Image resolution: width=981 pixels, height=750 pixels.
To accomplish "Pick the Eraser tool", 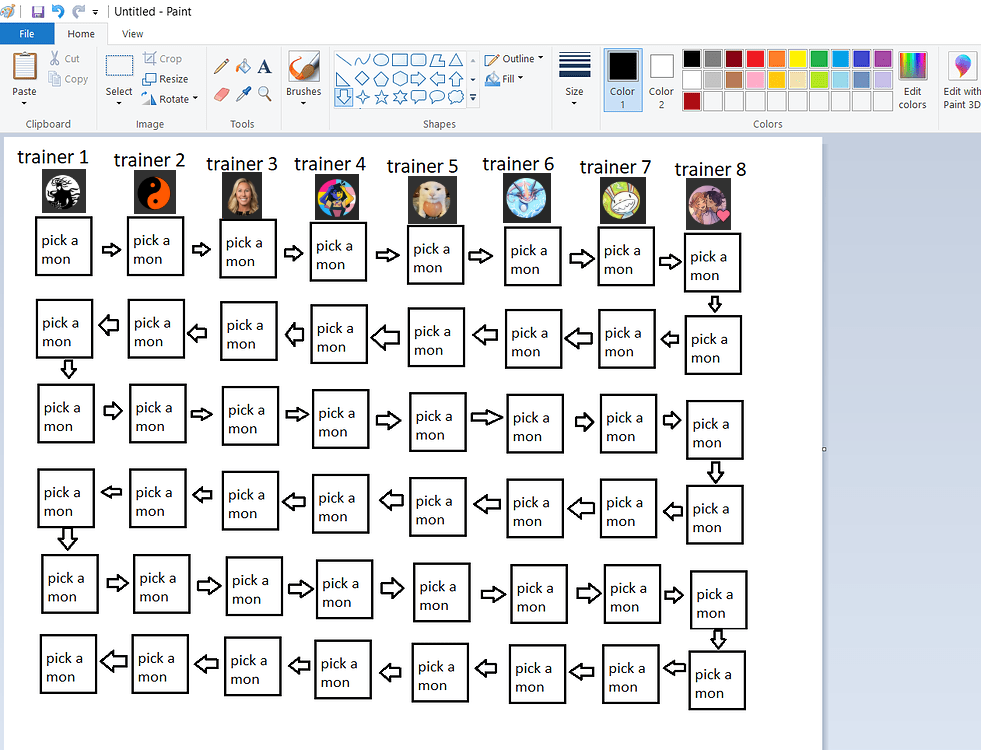I will tap(221, 94).
